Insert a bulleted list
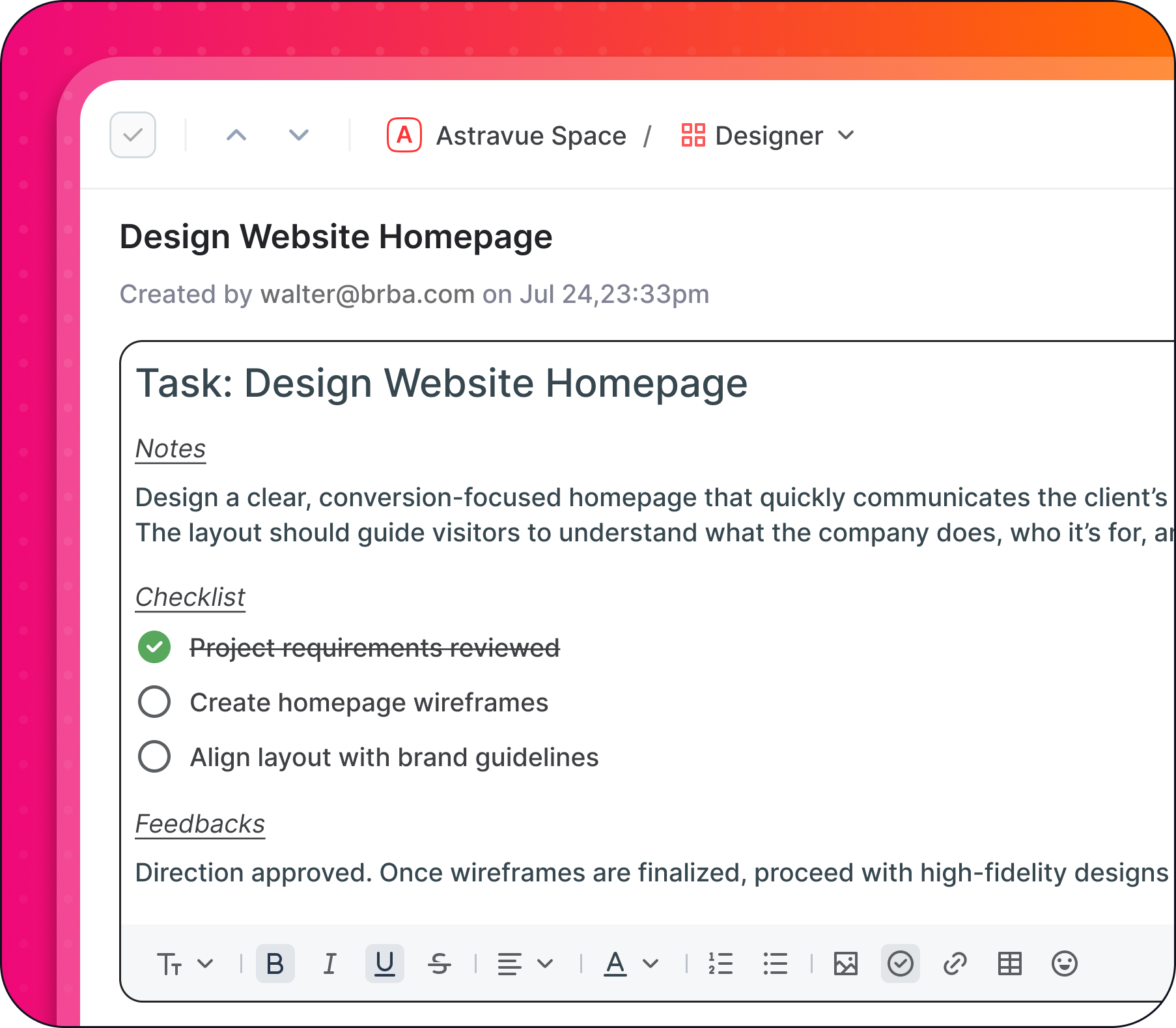Screen dimensions: 1176x1028 click(775, 964)
